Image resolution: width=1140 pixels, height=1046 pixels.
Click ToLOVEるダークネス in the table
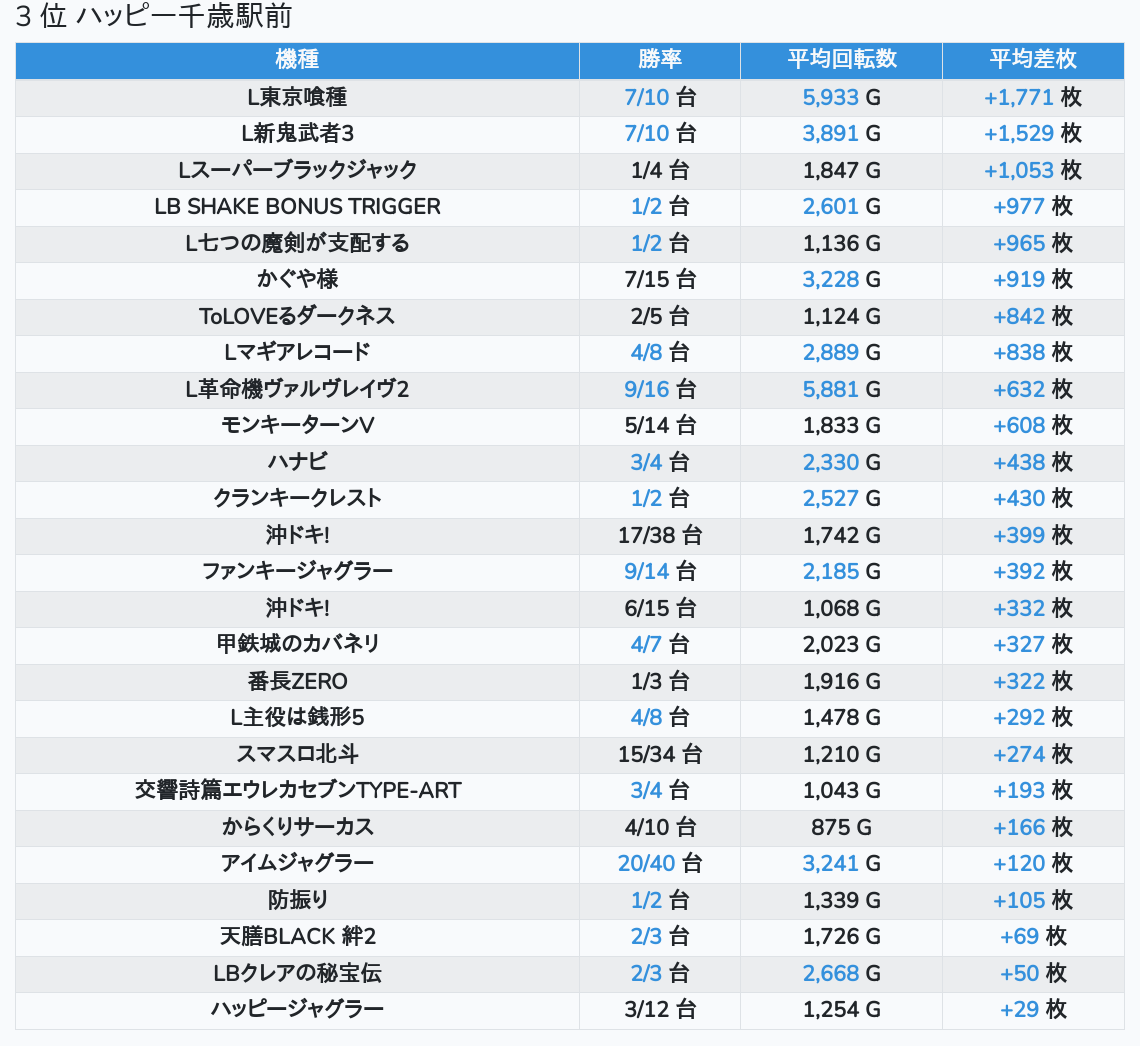pyautogui.click(x=297, y=316)
